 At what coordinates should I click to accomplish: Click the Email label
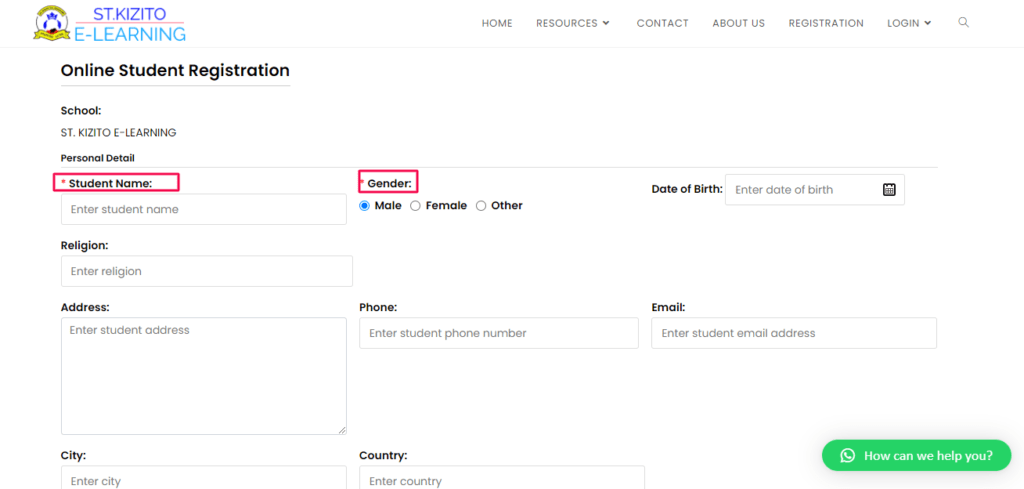[668, 307]
